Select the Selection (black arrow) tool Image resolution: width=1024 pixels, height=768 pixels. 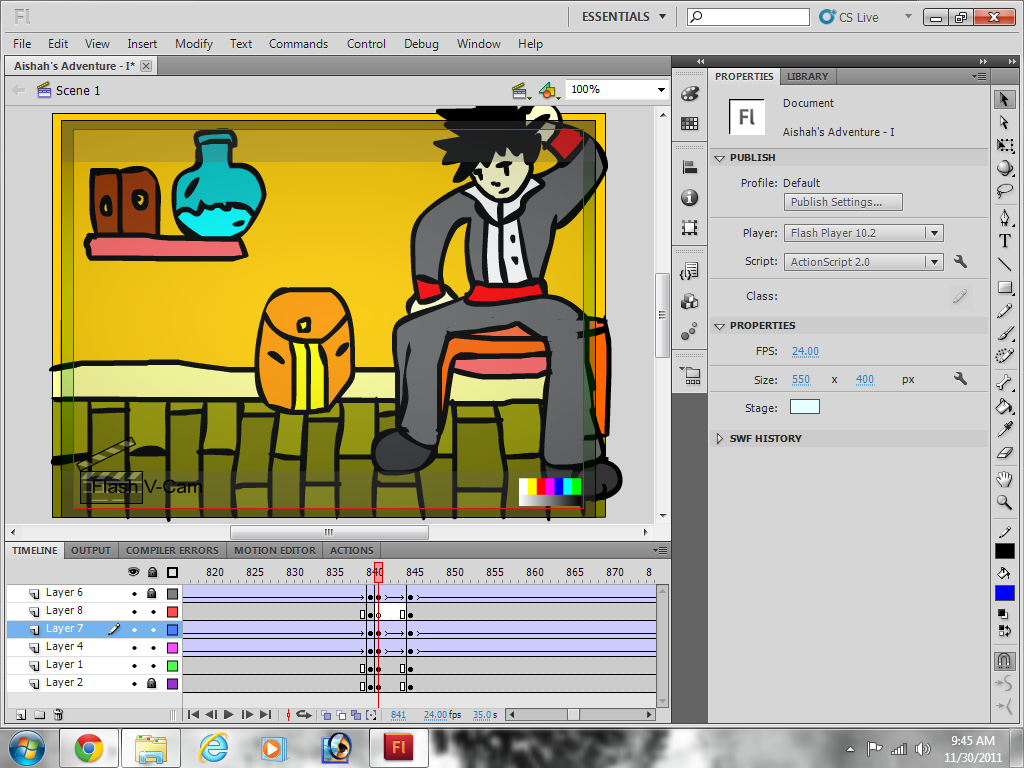1004,99
